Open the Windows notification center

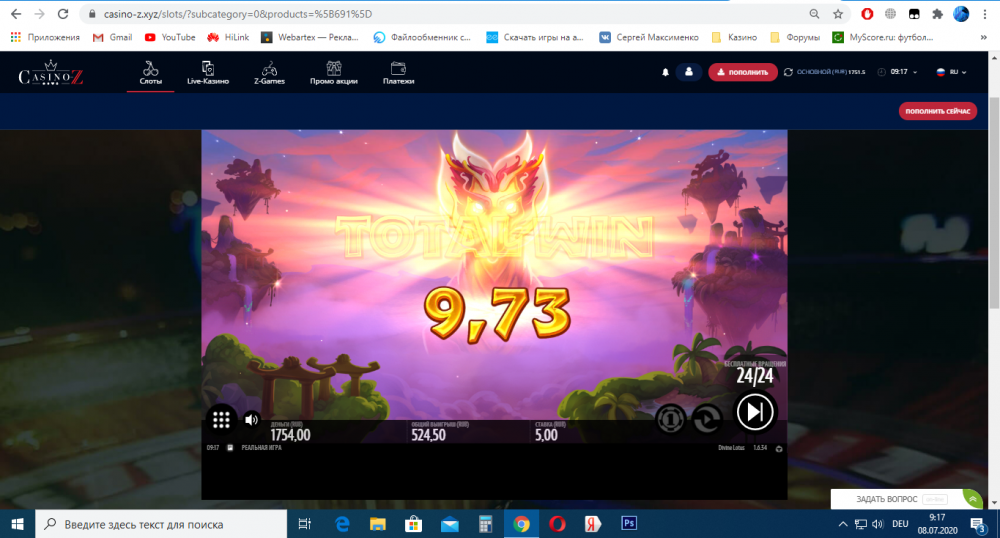pos(978,525)
